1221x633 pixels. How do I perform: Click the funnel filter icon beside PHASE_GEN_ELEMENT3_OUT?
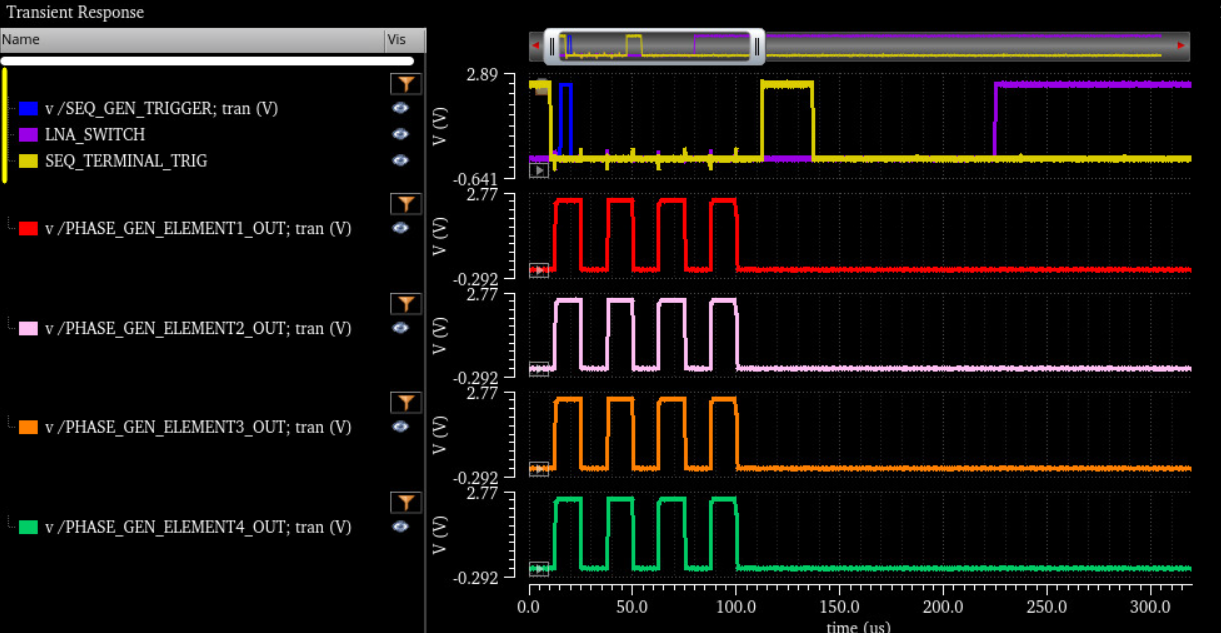click(405, 402)
